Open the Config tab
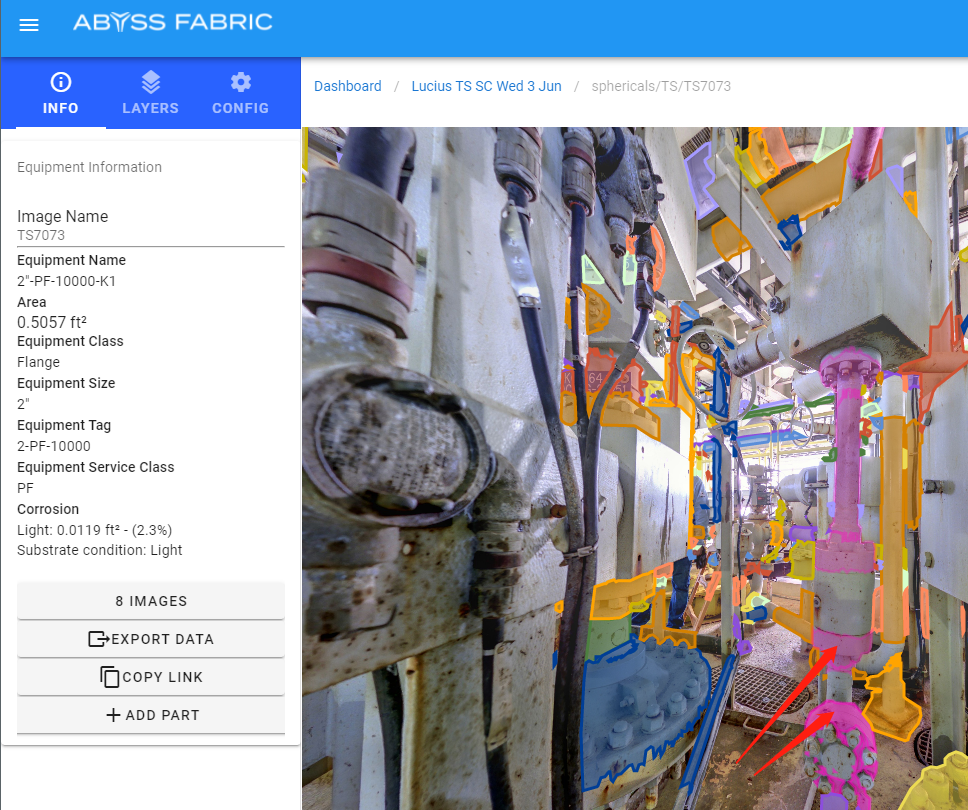The image size is (968, 810). tap(240, 93)
